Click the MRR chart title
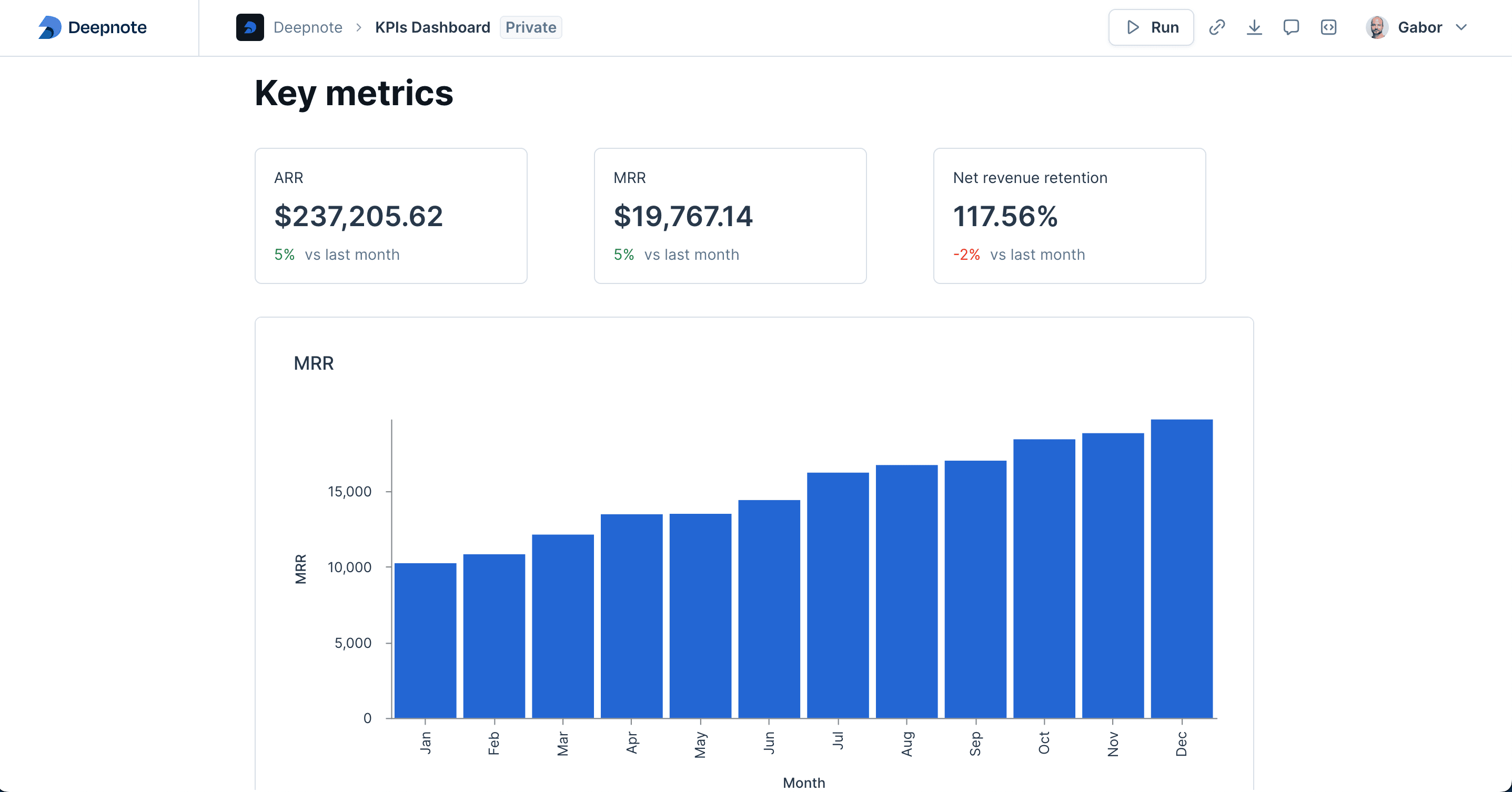 click(314, 363)
